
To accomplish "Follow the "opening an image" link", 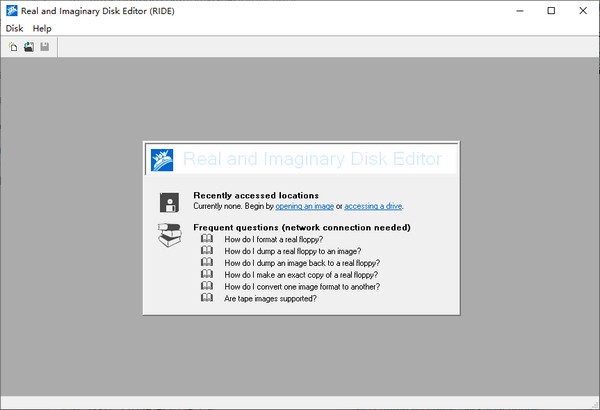I will (x=305, y=206).
